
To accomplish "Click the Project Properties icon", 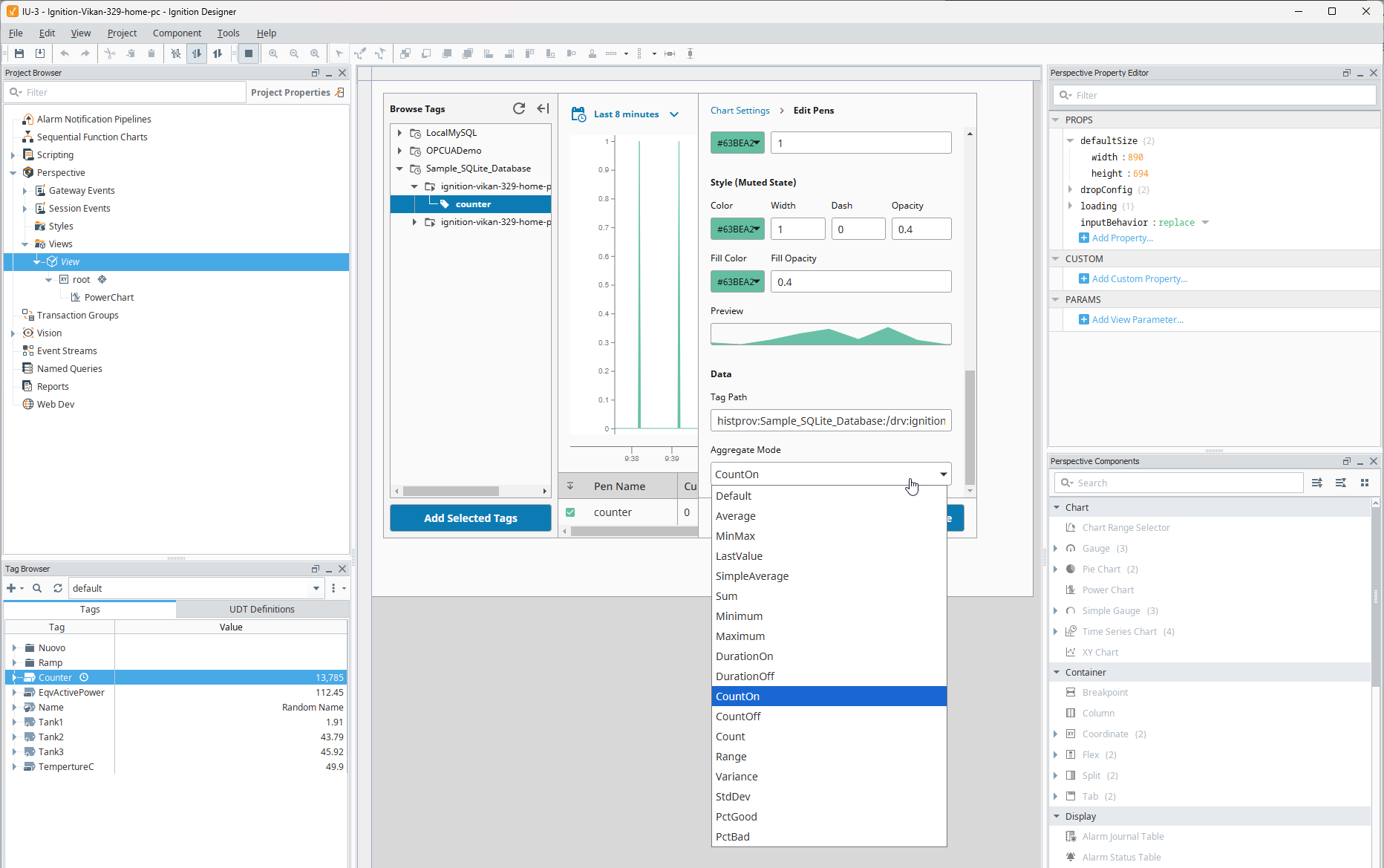I will pyautogui.click(x=340, y=92).
